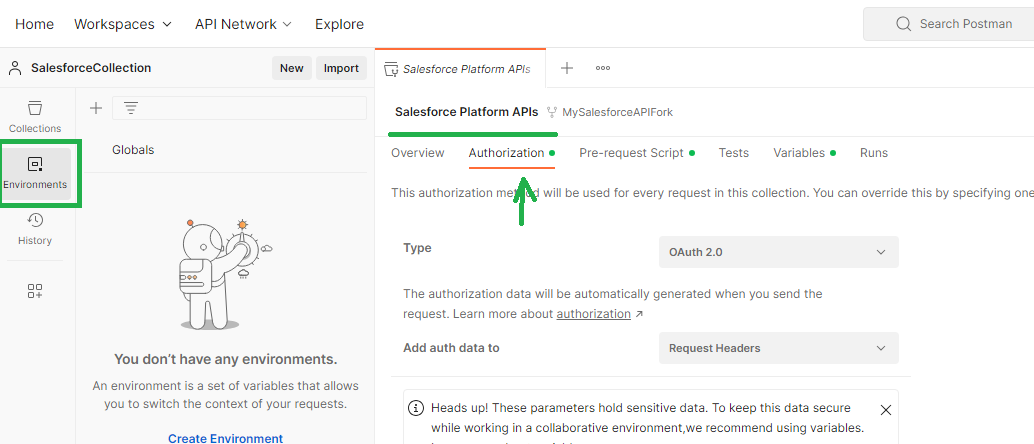Select the Salesforce Platform APIs open tab
This screenshot has height=444, width=1034.
tap(460, 69)
